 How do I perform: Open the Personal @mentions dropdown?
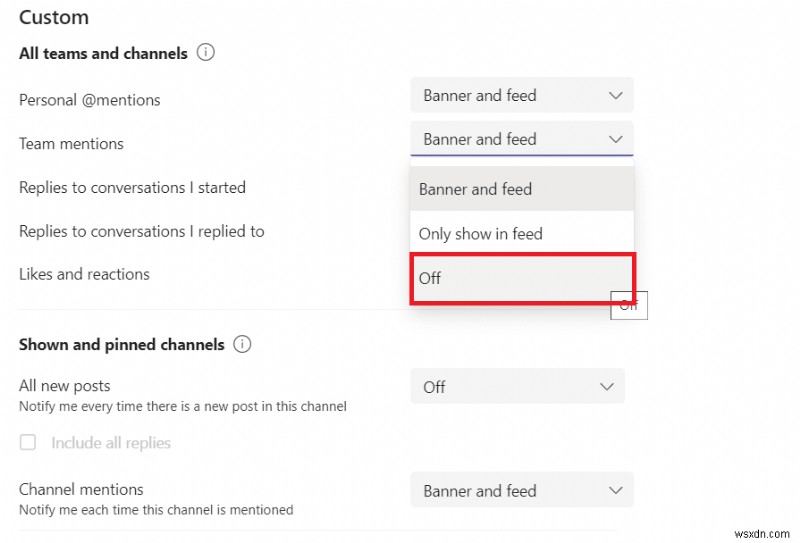pos(521,96)
